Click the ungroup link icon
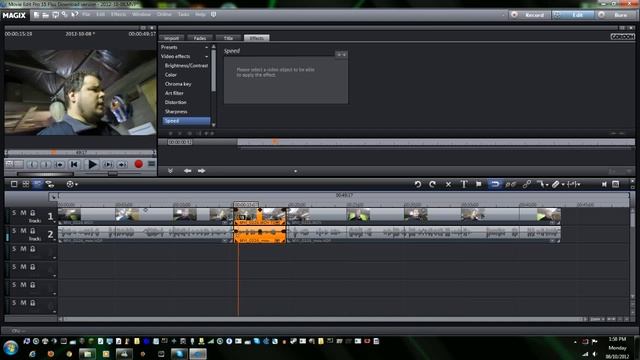 [527, 184]
